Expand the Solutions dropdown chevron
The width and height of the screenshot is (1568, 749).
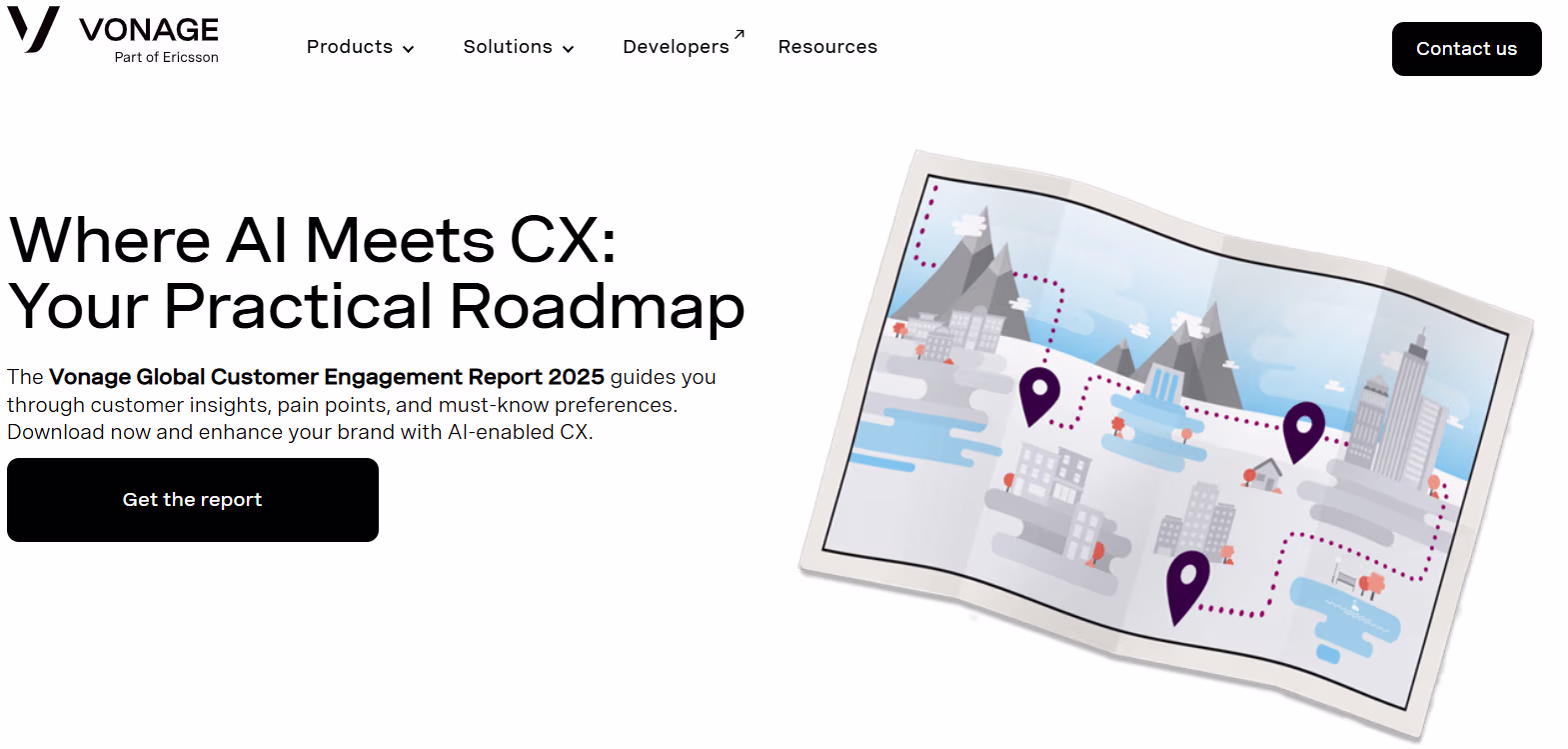[569, 49]
